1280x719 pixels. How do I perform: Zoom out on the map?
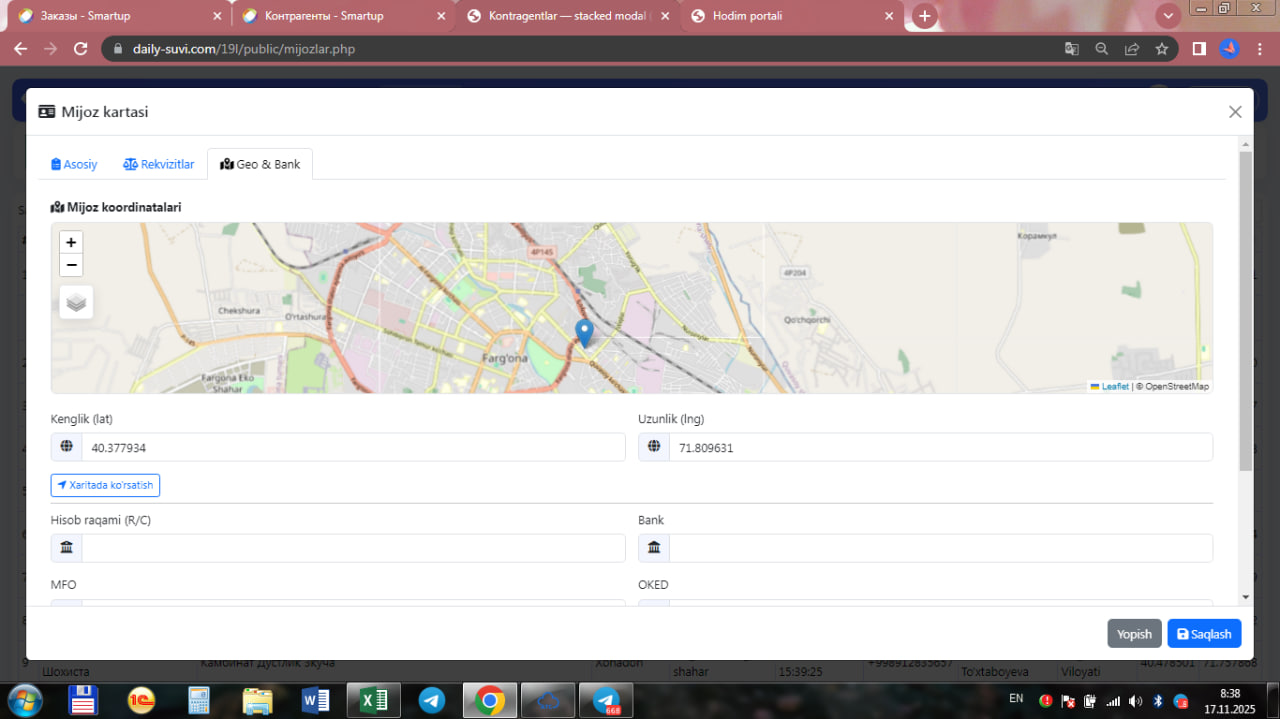[71, 265]
